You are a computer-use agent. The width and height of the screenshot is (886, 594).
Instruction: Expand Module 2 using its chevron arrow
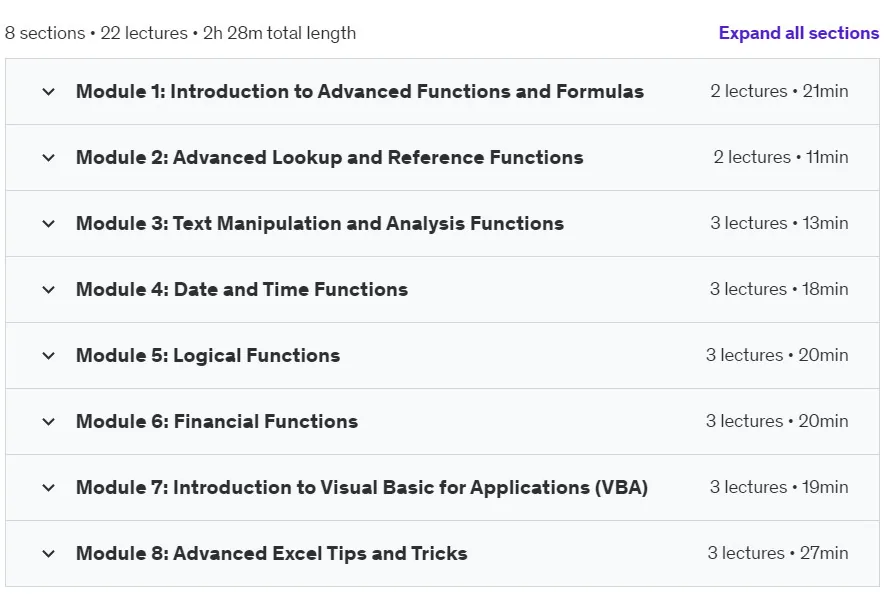click(49, 158)
